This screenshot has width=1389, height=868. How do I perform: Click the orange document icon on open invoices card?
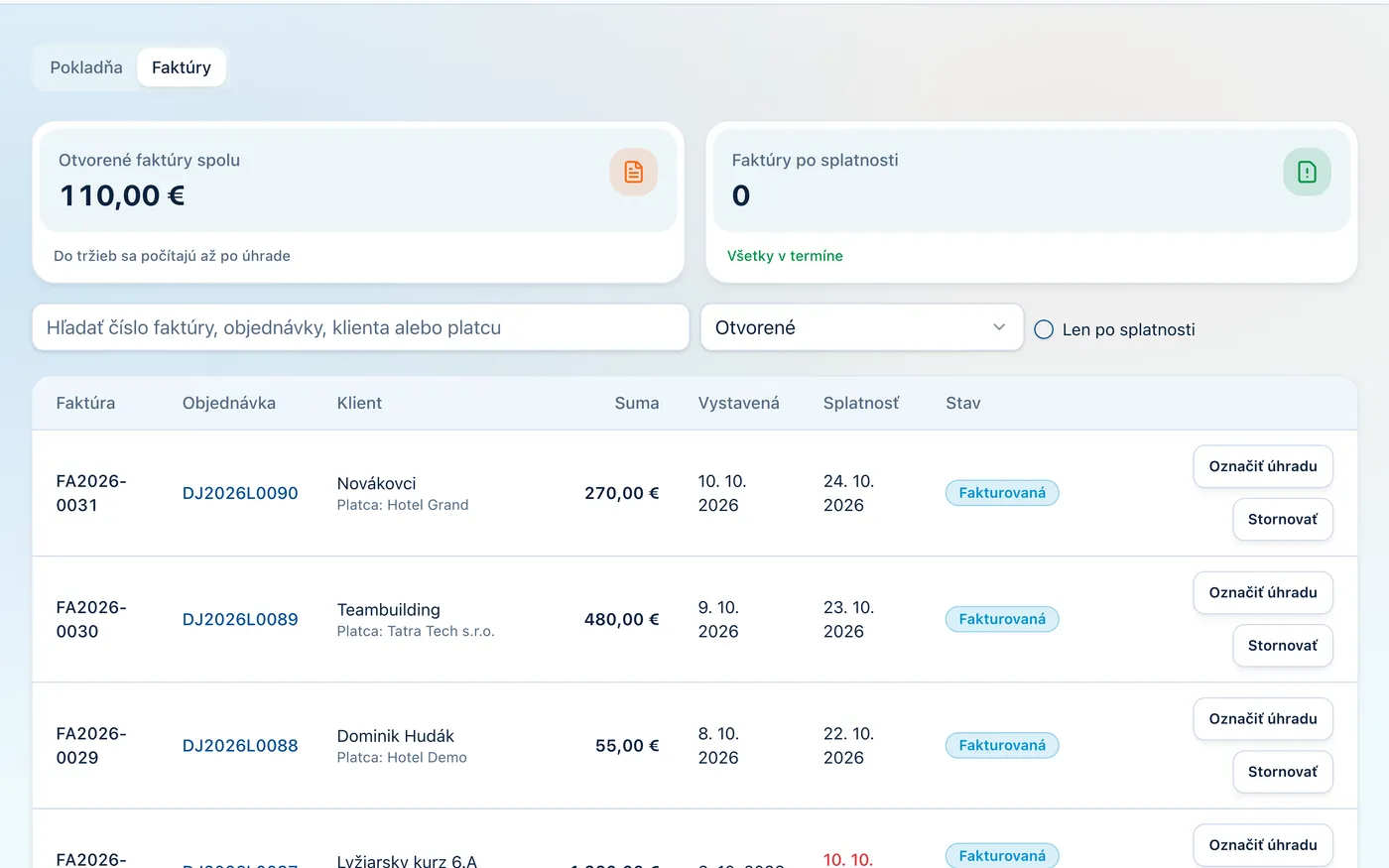pos(633,172)
